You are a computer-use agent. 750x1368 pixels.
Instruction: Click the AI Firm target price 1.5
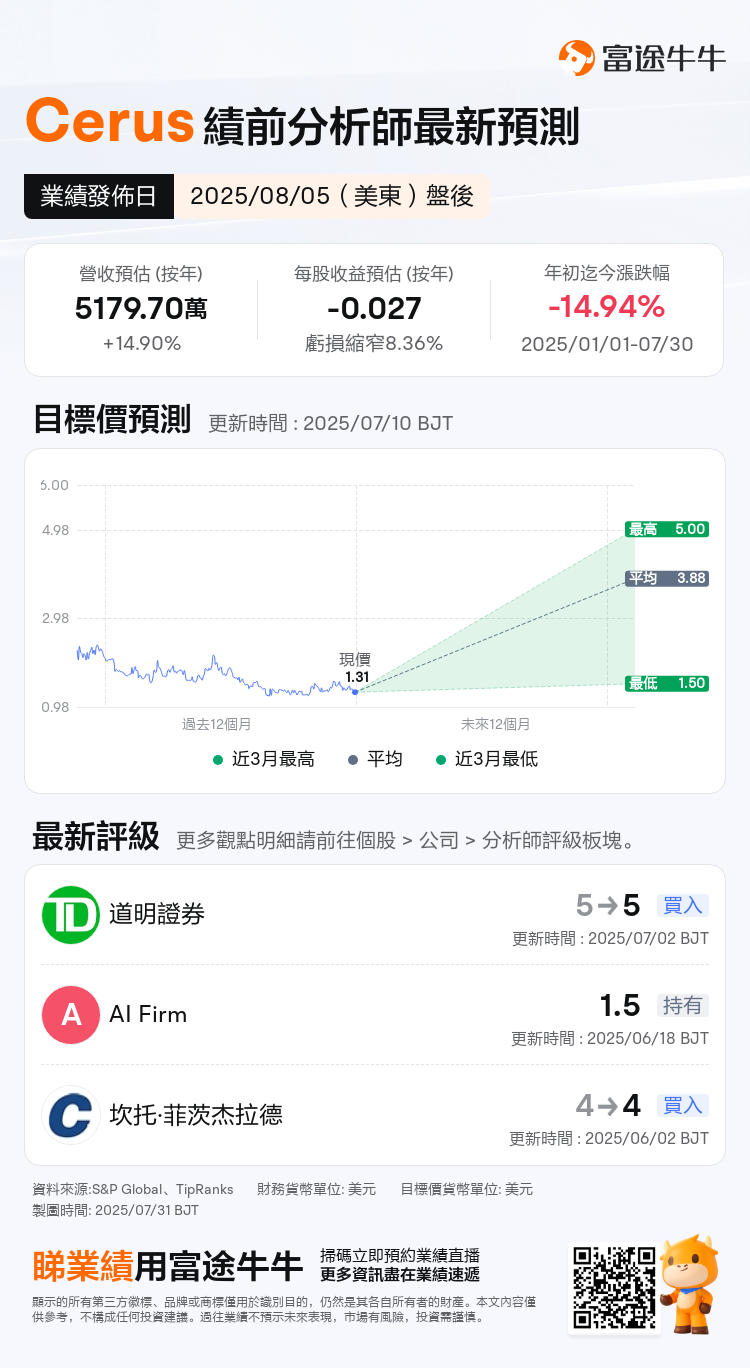tap(620, 1006)
